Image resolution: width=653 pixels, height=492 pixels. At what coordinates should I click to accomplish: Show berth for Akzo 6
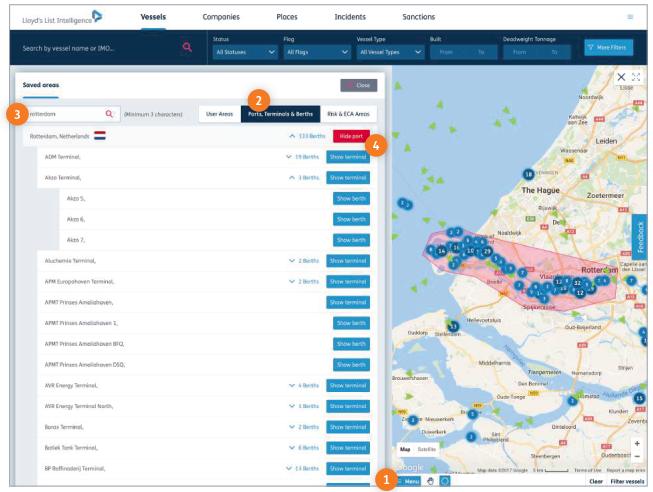pos(351,220)
